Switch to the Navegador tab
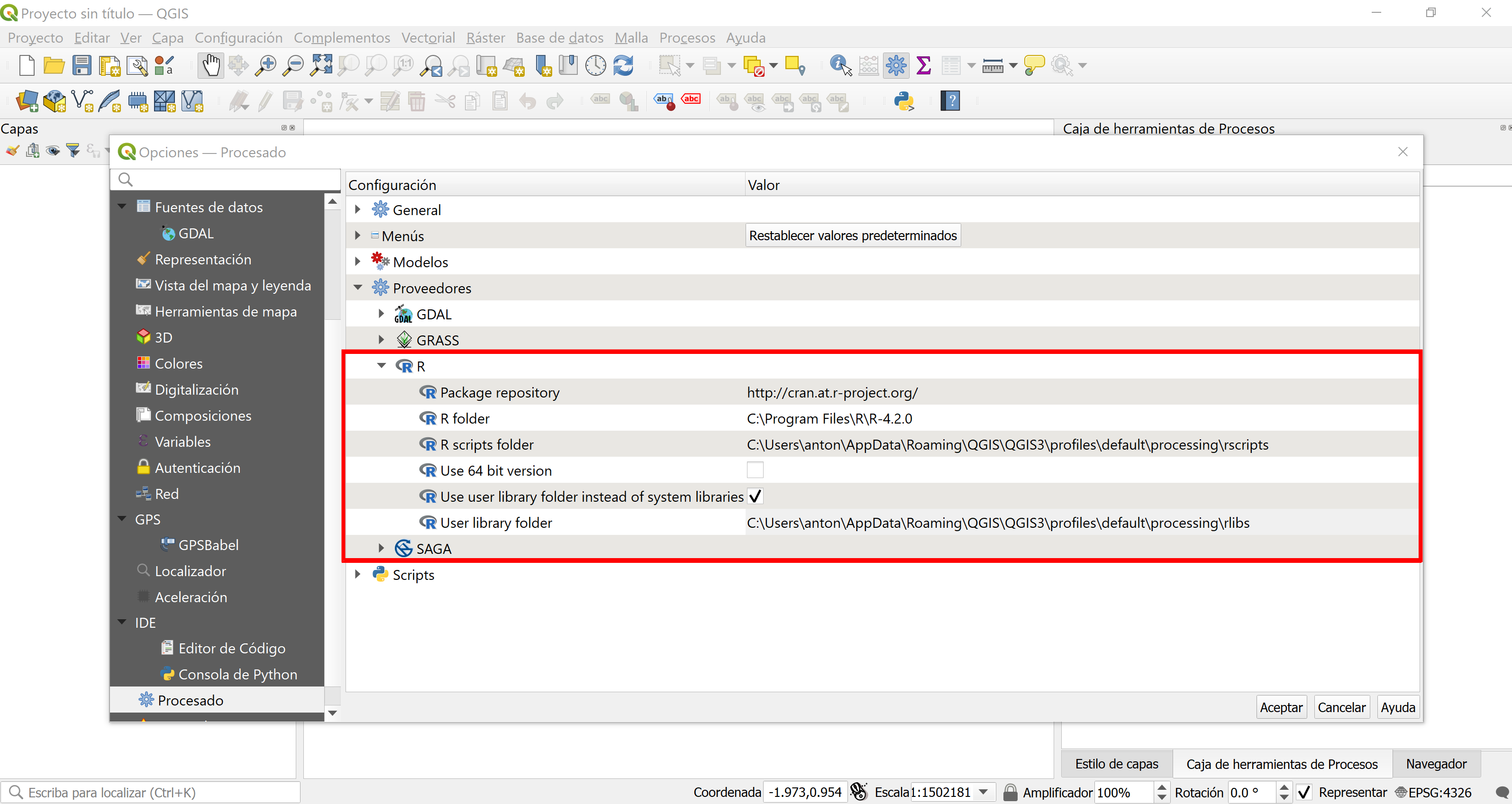This screenshot has height=804, width=1512. pyautogui.click(x=1436, y=764)
